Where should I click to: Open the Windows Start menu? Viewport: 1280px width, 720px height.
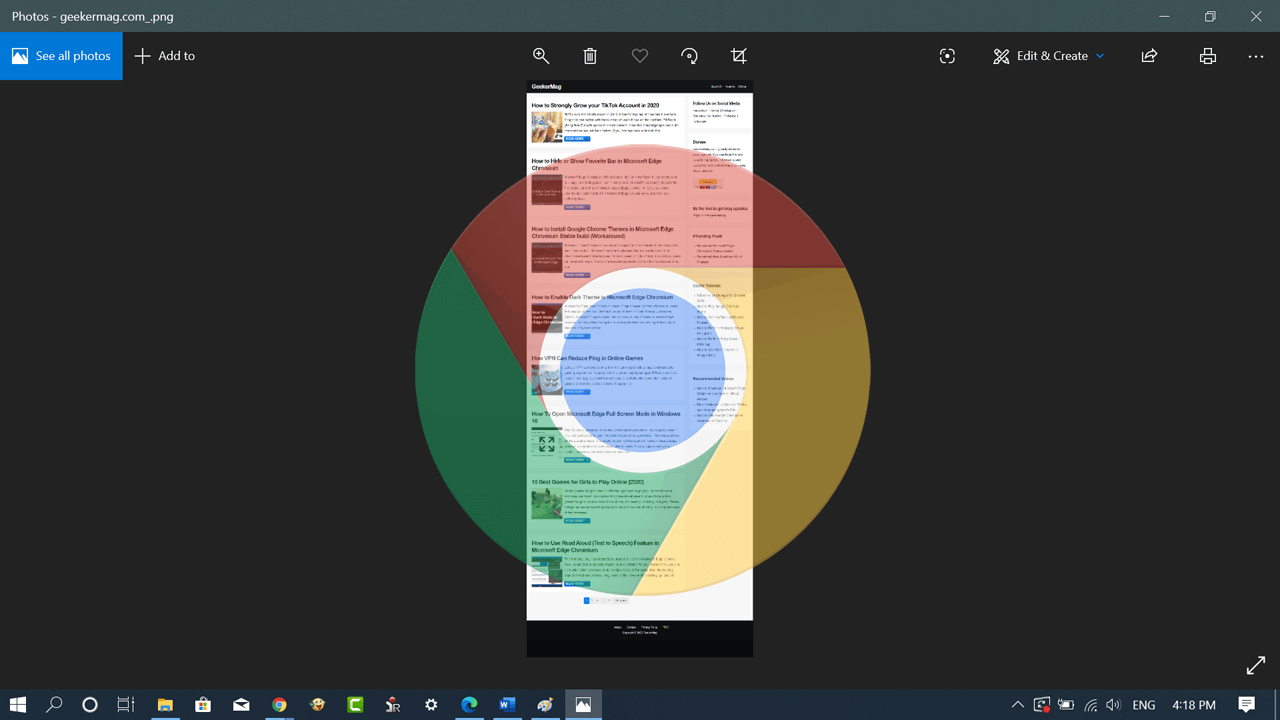(18, 705)
